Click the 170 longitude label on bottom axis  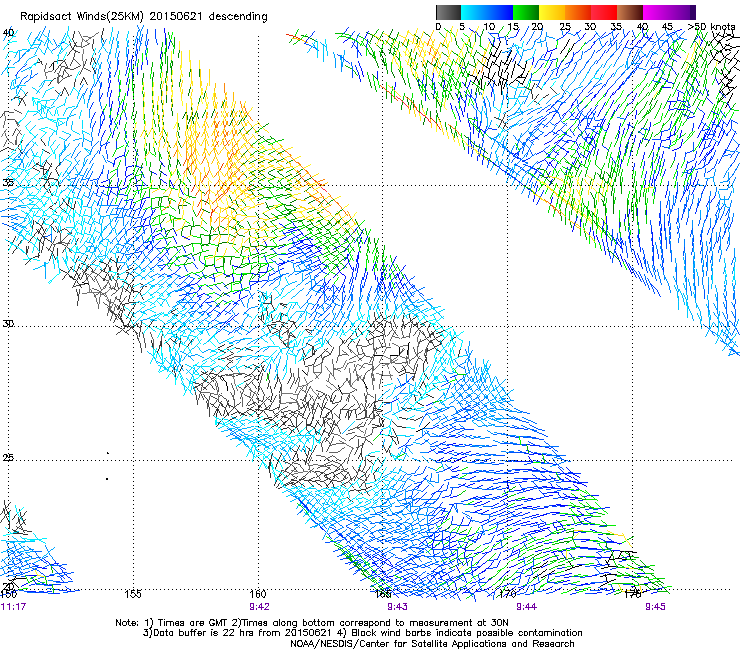point(508,594)
